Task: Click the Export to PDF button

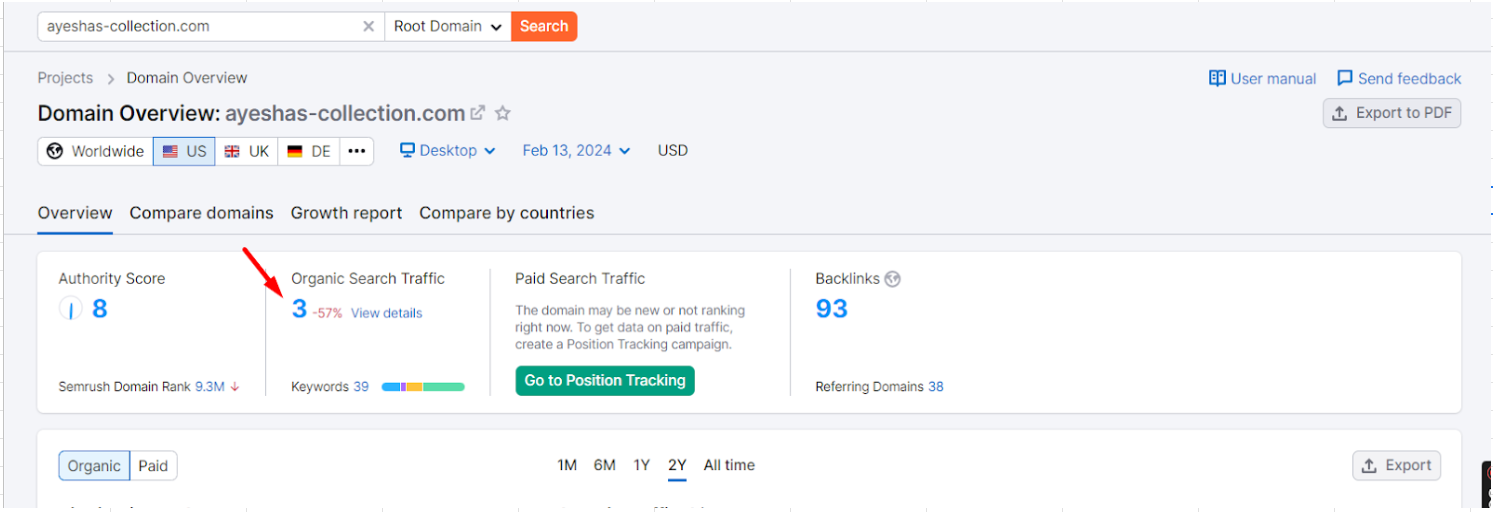Action: (x=1392, y=113)
